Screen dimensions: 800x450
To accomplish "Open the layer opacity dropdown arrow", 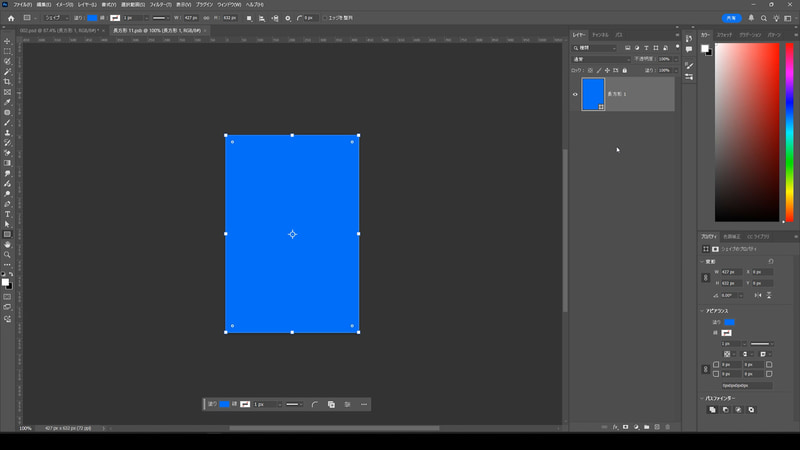I will click(676, 59).
